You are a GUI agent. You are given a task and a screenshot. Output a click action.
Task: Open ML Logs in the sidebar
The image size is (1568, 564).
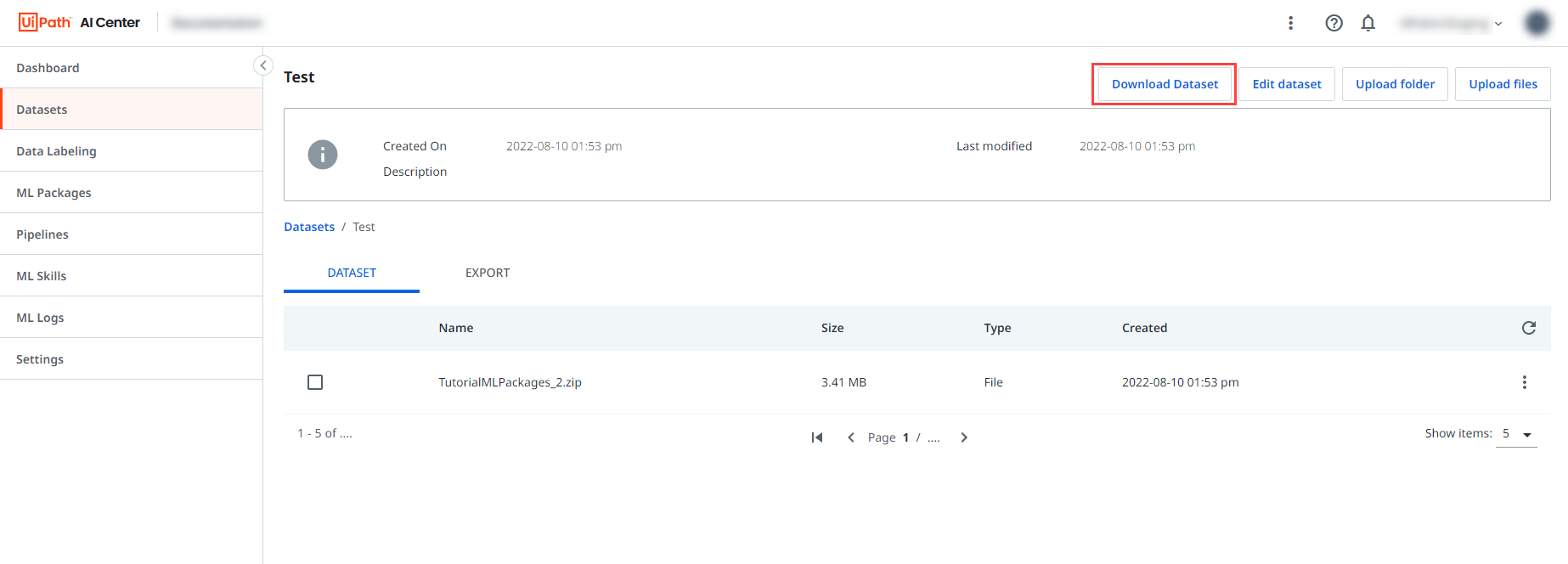pyautogui.click(x=132, y=318)
